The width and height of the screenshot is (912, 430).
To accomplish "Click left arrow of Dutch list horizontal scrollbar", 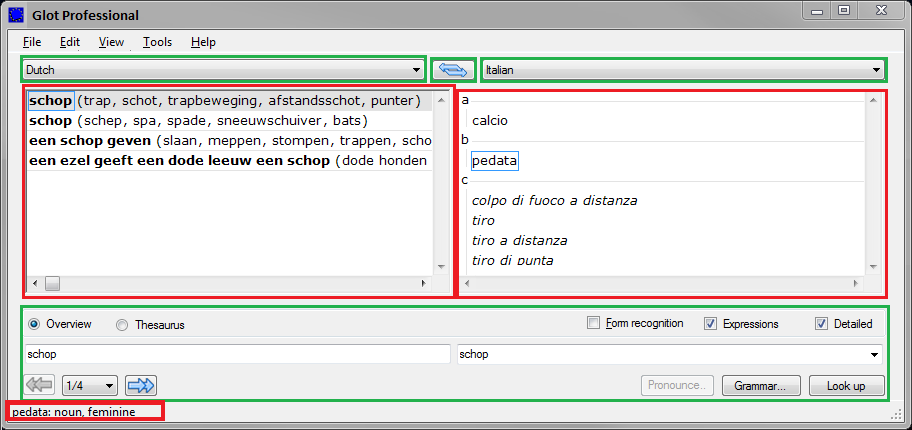I will (35, 283).
